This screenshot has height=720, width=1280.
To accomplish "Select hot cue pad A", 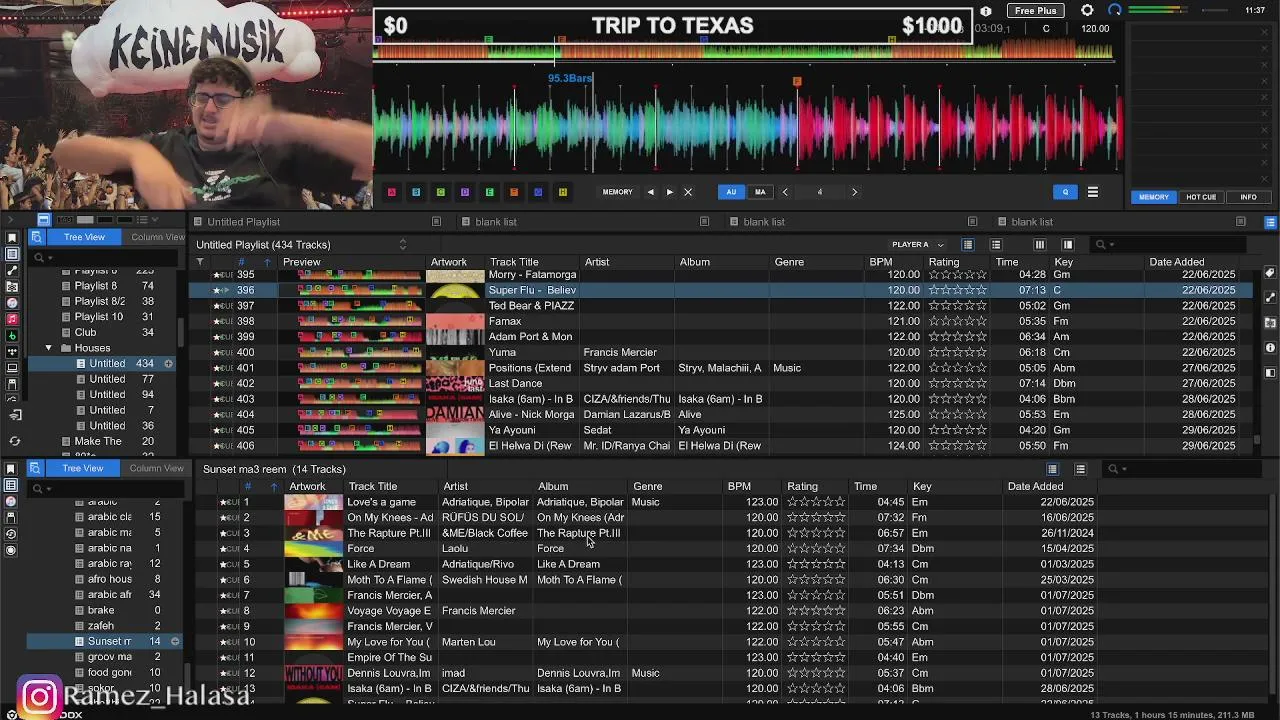I will pos(391,192).
